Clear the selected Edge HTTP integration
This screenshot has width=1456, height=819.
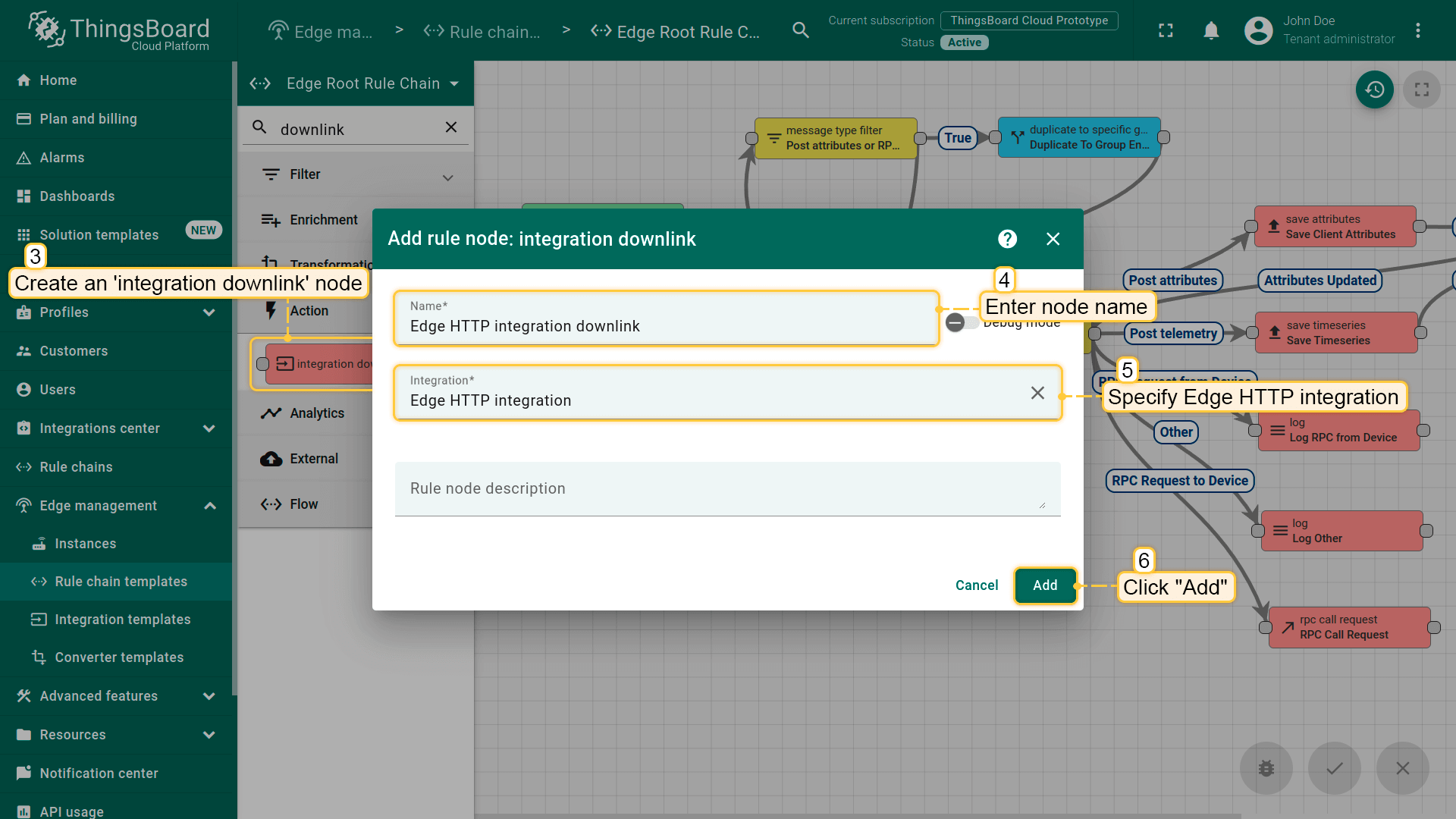click(x=1037, y=393)
